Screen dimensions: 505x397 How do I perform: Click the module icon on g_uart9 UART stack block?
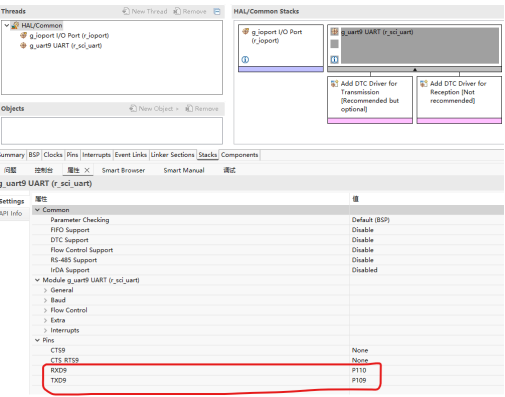[x=334, y=32]
